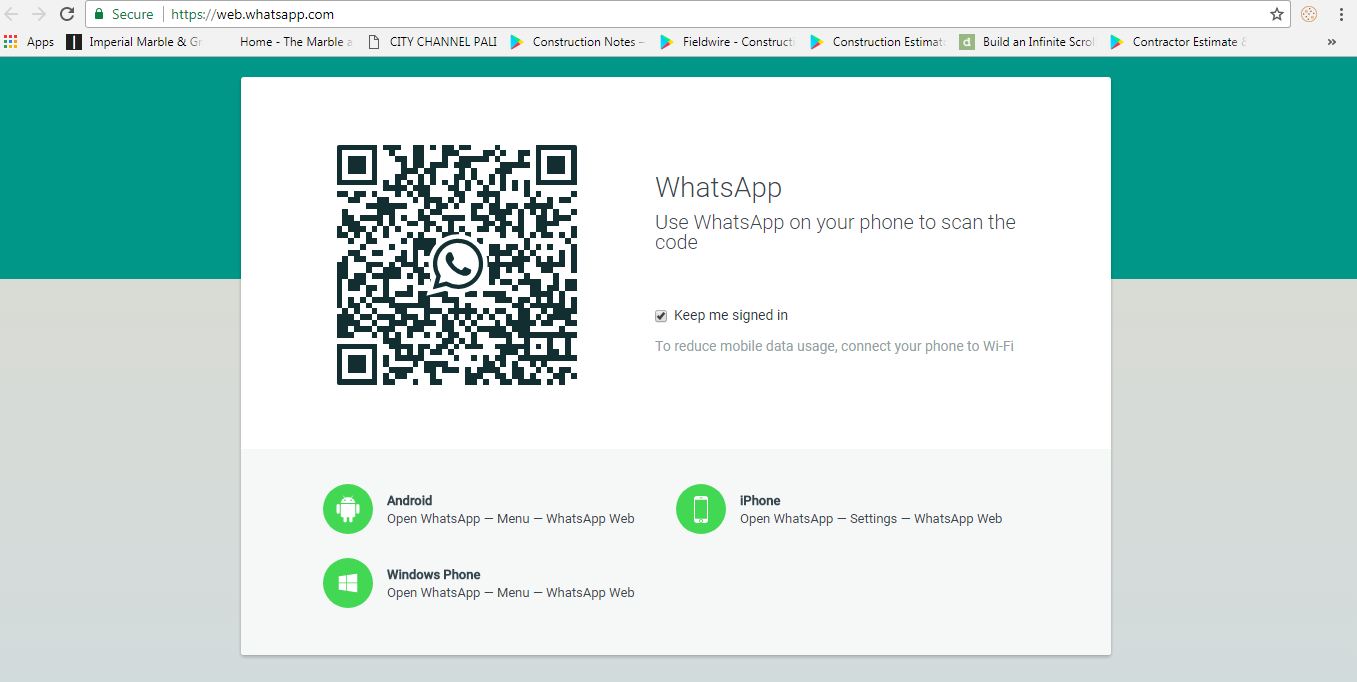The image size is (1357, 682).
Task: Click the green iPhone icon
Action: click(x=701, y=509)
